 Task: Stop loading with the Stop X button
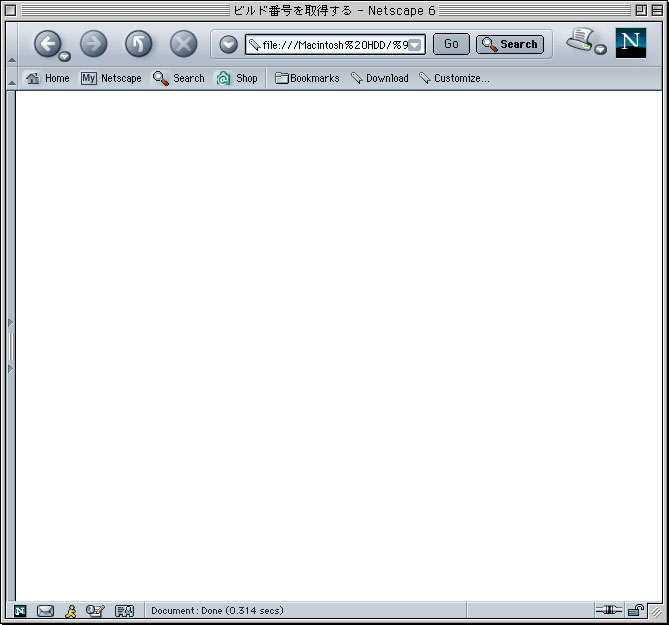click(183, 44)
